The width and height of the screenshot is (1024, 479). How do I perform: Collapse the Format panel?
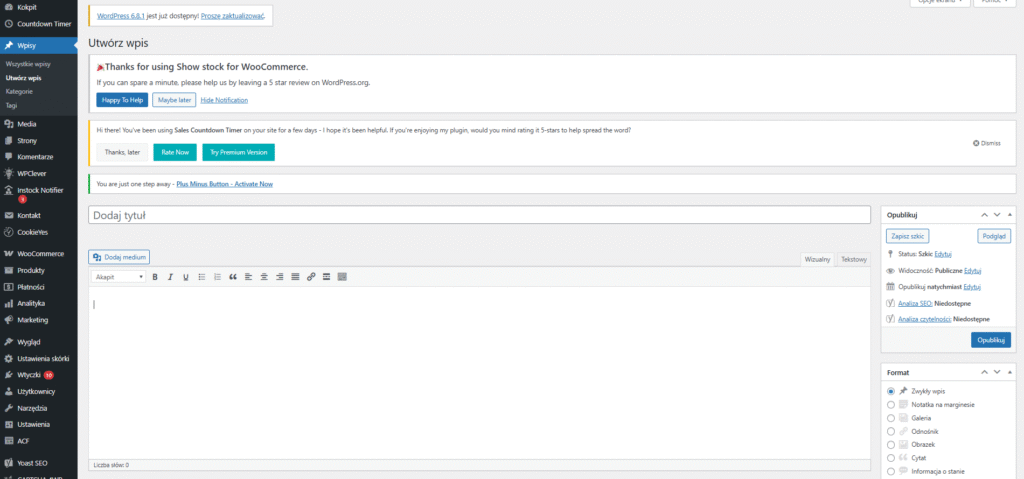1010,372
